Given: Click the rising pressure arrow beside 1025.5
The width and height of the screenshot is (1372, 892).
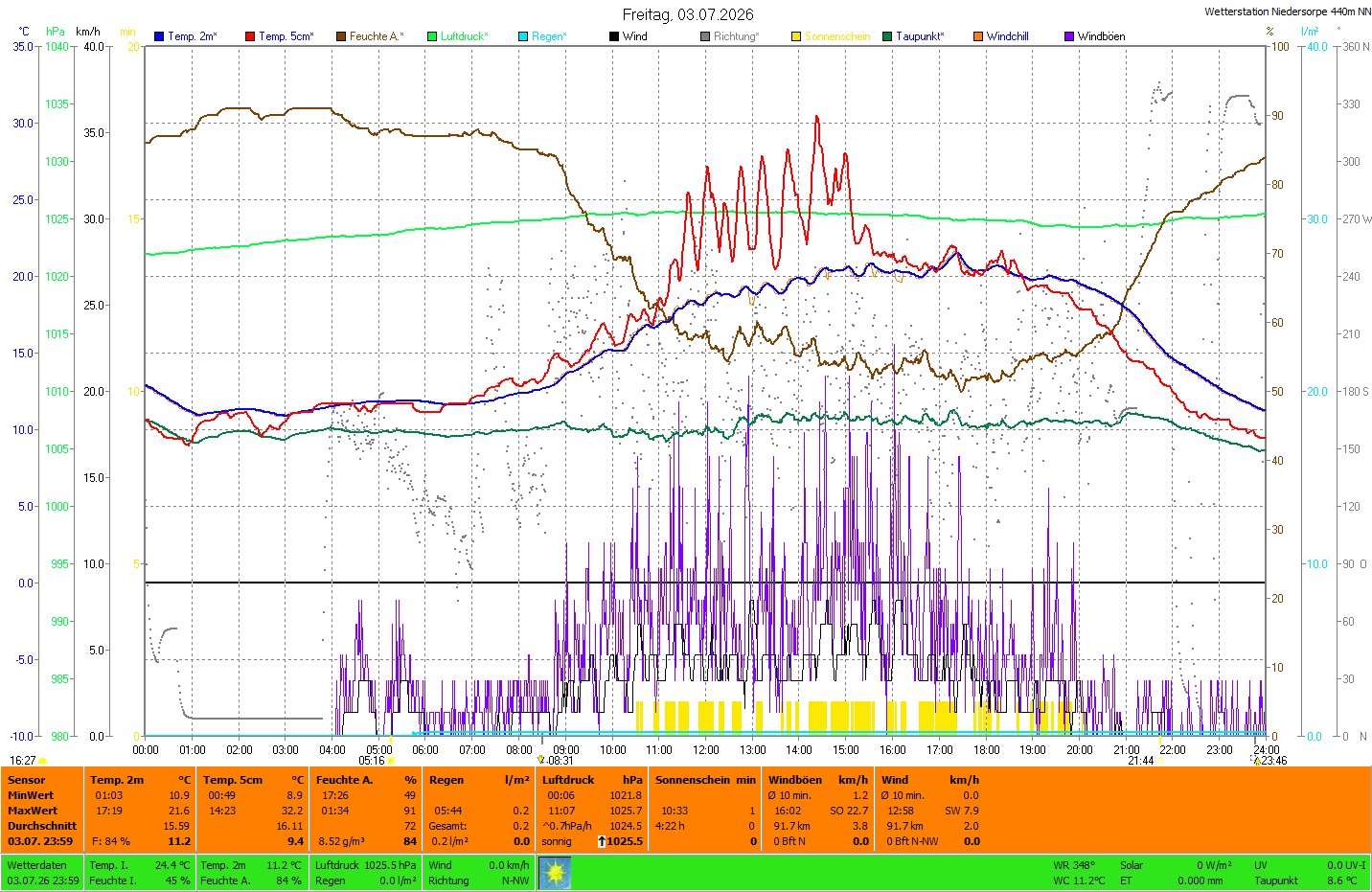Looking at the screenshot, I should click(602, 841).
